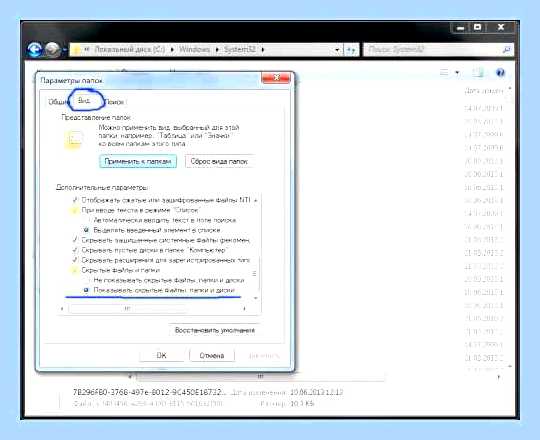The width and height of the screenshot is (540, 440).
Task: Click the settings list scroll-right arrow
Action: (x=245, y=308)
